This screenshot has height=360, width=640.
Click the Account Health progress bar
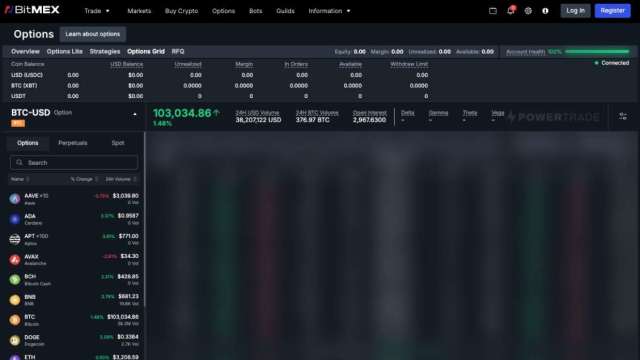(x=597, y=52)
